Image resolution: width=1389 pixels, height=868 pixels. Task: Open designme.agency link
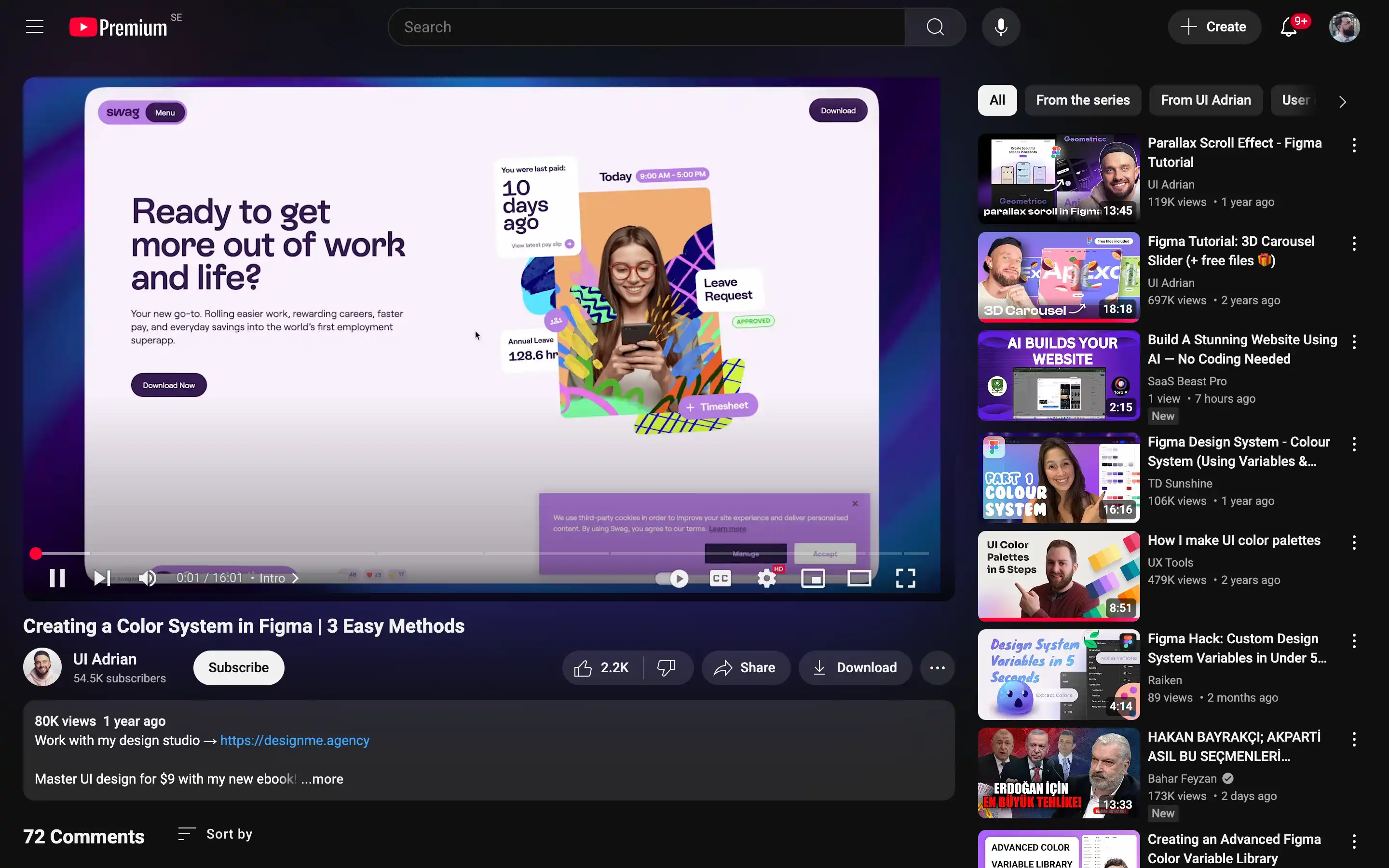(x=295, y=740)
